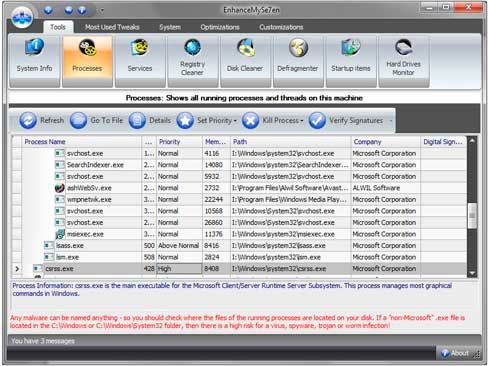
Task: Click the application orb menu button
Action: pyautogui.click(x=22, y=17)
